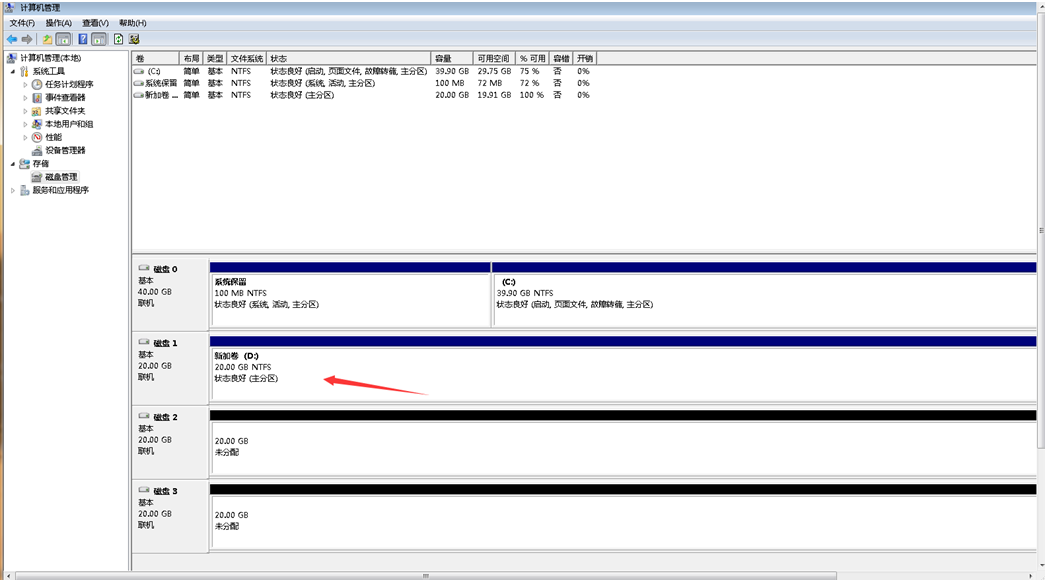The width and height of the screenshot is (1045, 580).
Task: Click the Forward arrow toolbar icon
Action: point(27,39)
